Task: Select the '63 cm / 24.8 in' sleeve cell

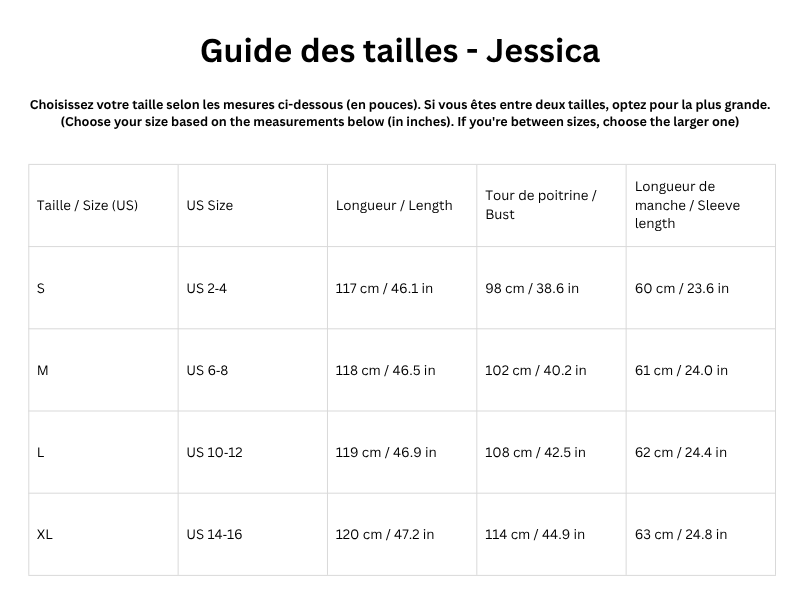Action: point(682,534)
